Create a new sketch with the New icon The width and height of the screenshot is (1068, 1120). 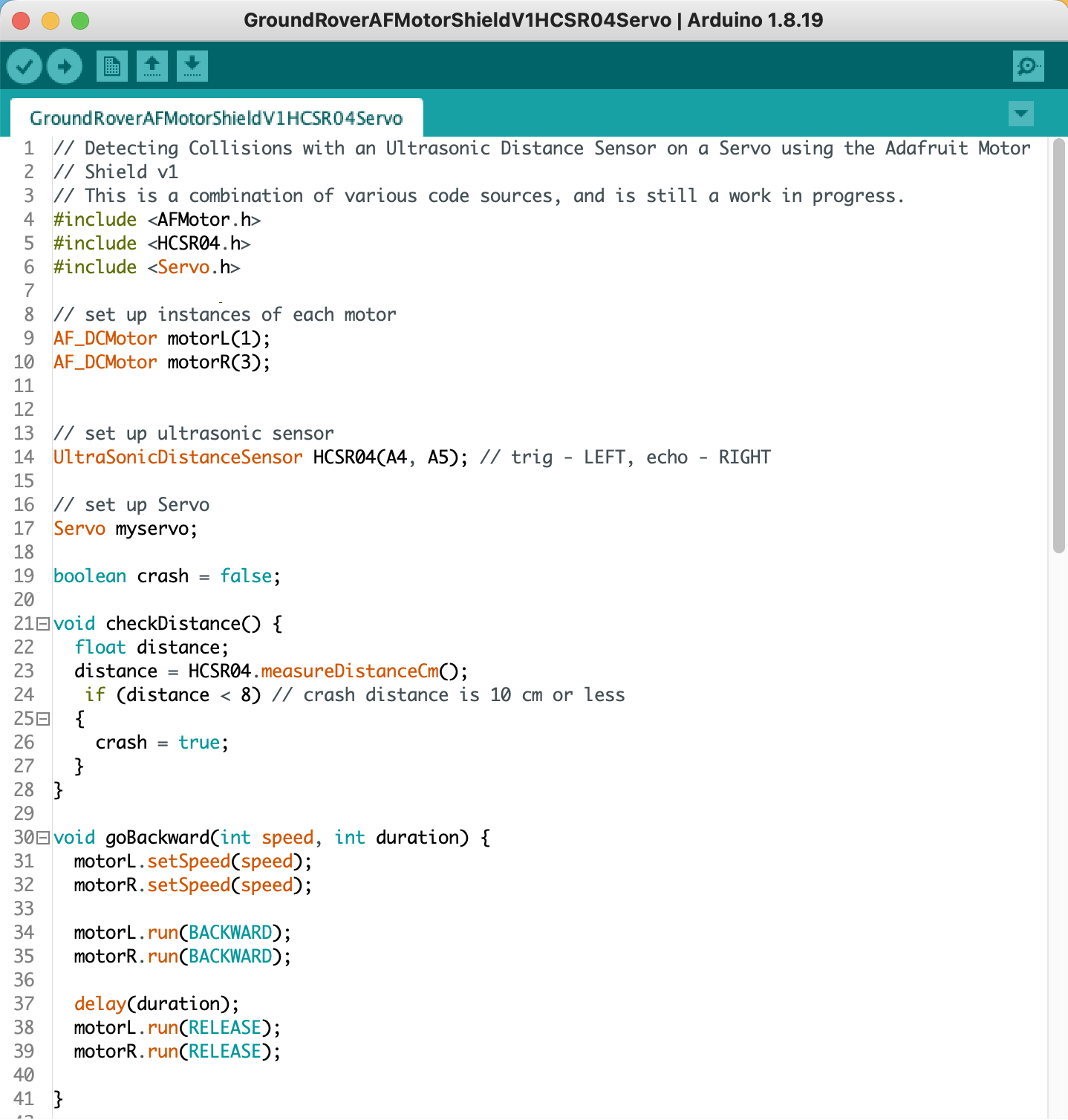[112, 67]
